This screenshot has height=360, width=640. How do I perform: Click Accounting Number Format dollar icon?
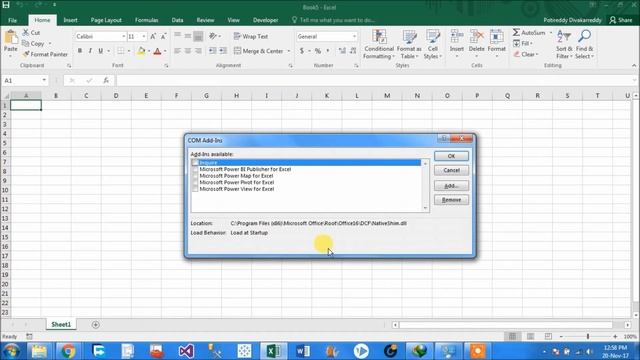click(302, 51)
